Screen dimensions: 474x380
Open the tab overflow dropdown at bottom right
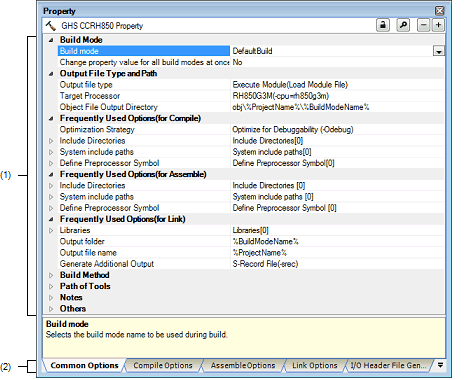point(440,365)
